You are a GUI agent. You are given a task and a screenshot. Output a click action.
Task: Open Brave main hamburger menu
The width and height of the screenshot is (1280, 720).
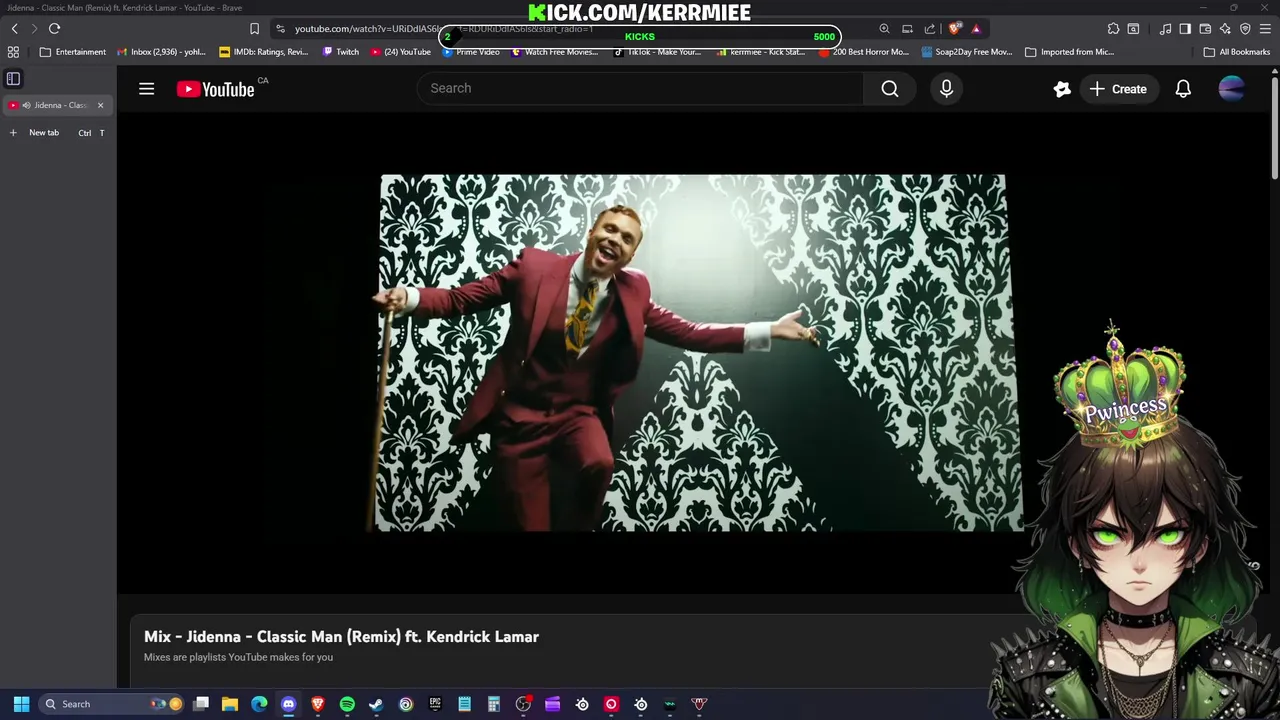tap(1265, 29)
